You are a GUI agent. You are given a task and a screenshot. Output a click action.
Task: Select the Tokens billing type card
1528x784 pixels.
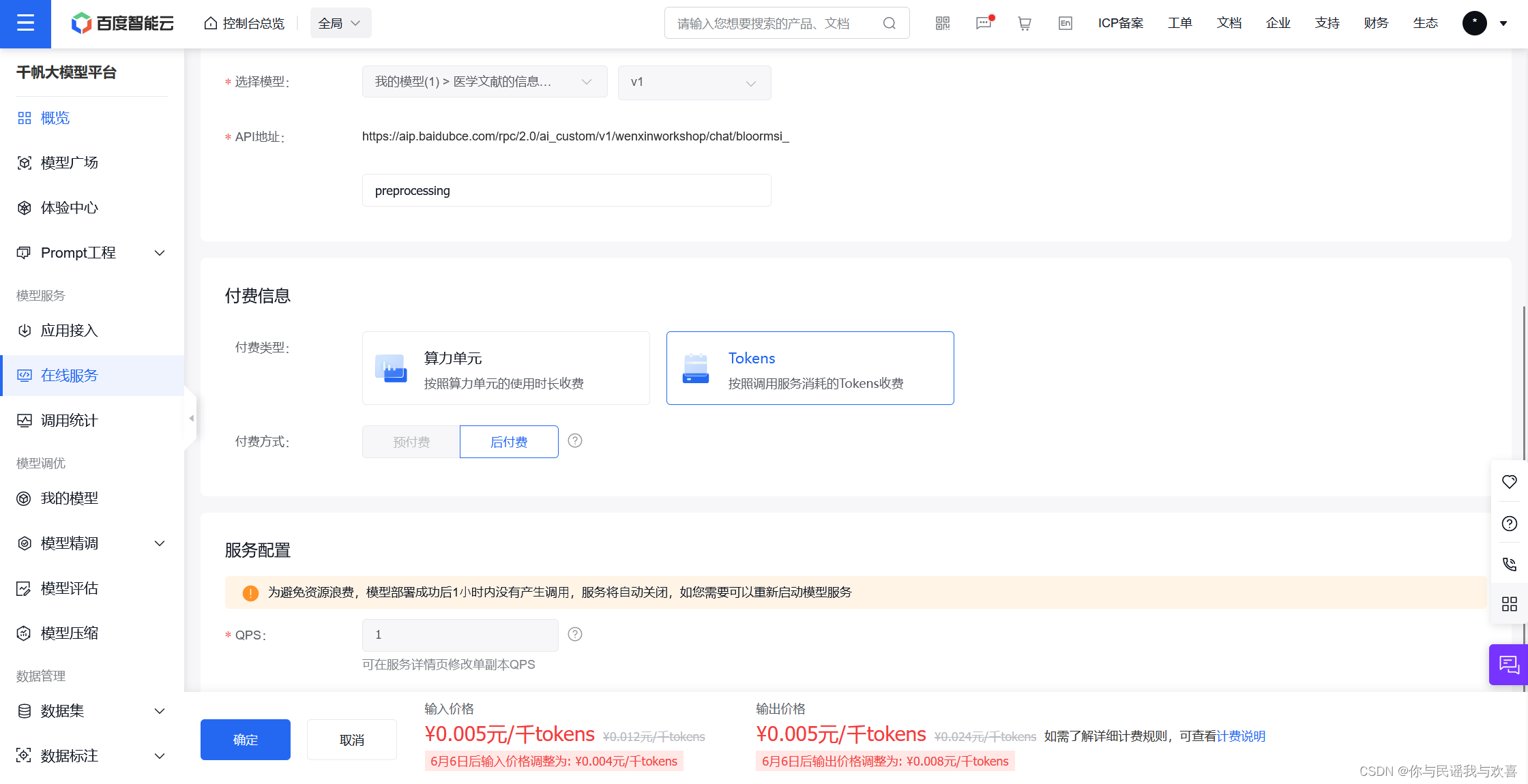click(810, 368)
